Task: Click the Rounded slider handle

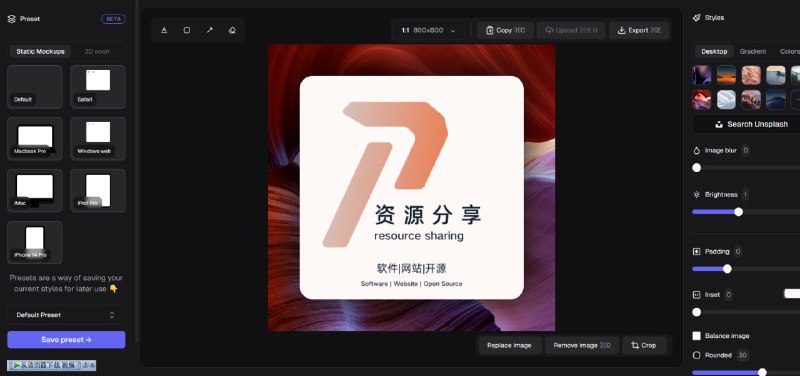Action: pyautogui.click(x=762, y=372)
